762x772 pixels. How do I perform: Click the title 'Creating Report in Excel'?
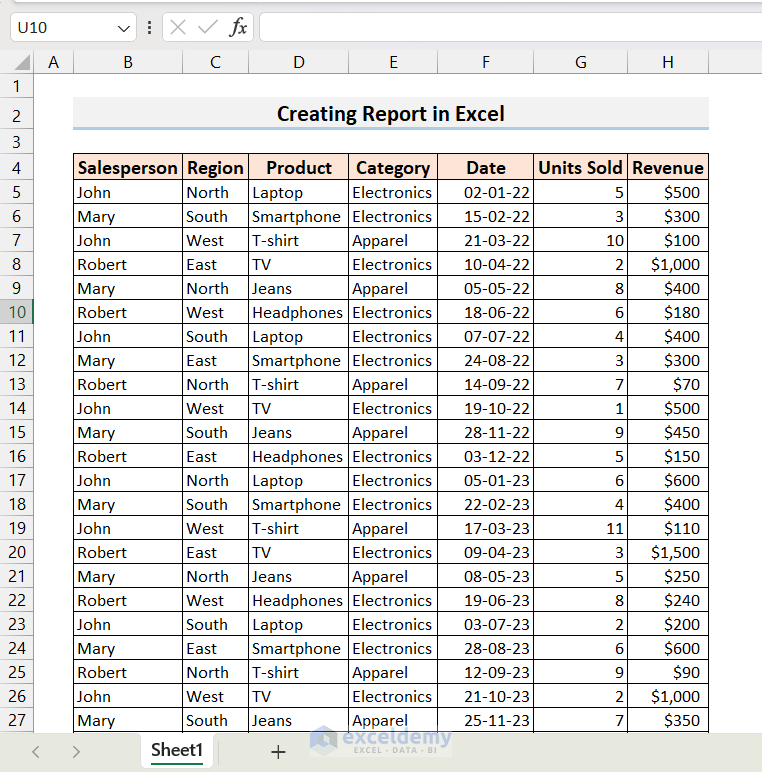point(391,114)
